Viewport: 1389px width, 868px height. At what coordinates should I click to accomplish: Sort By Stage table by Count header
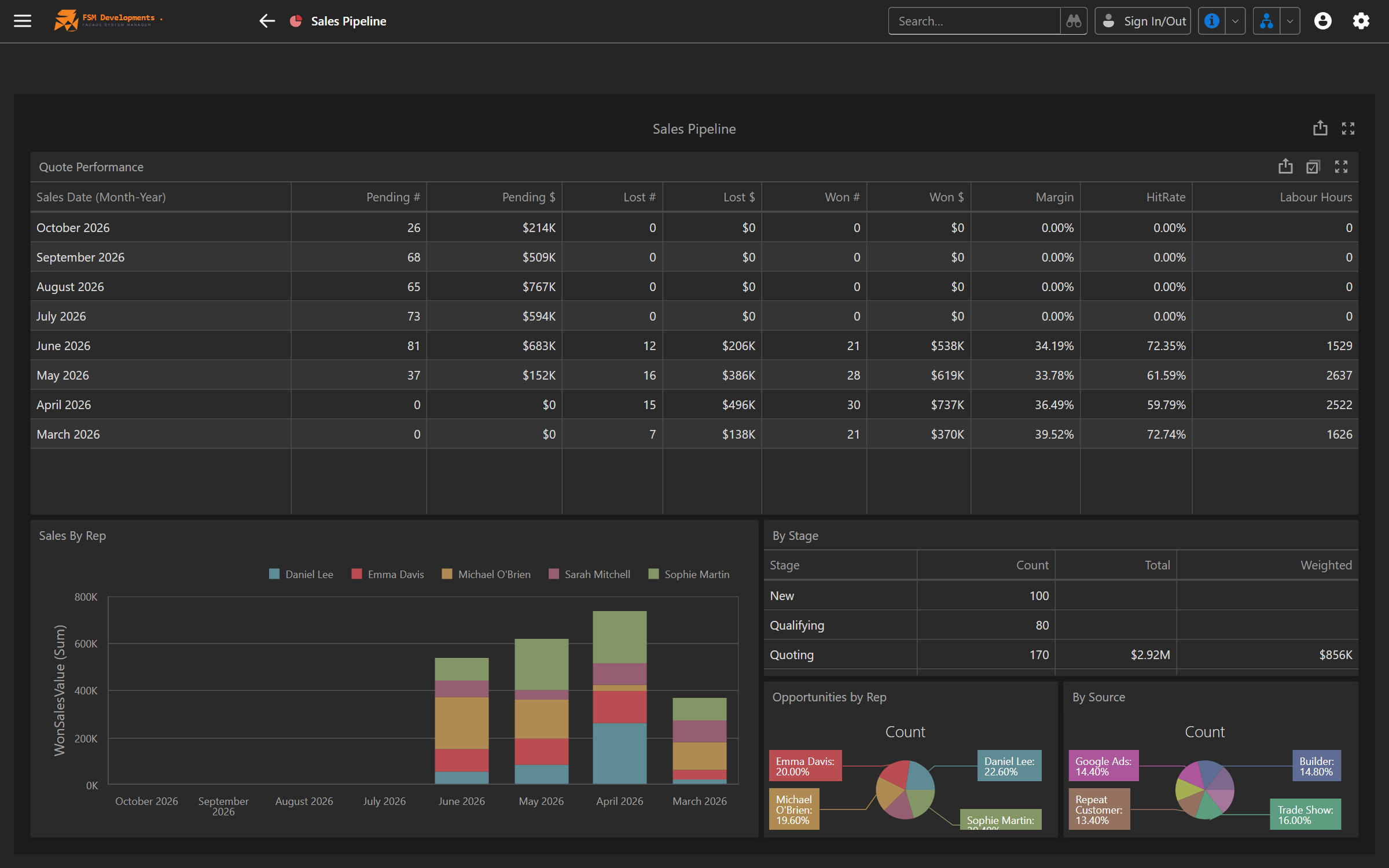(x=986, y=565)
